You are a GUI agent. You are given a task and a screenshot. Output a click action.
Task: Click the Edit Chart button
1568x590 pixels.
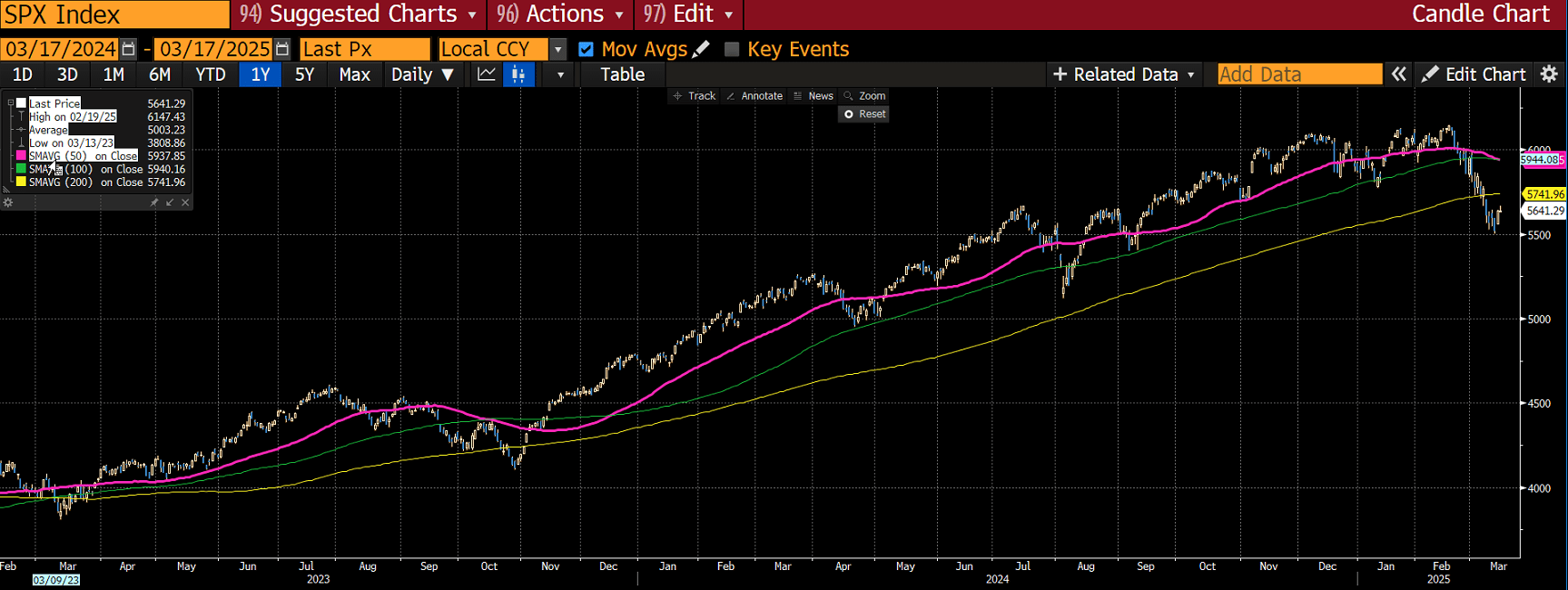[1474, 74]
